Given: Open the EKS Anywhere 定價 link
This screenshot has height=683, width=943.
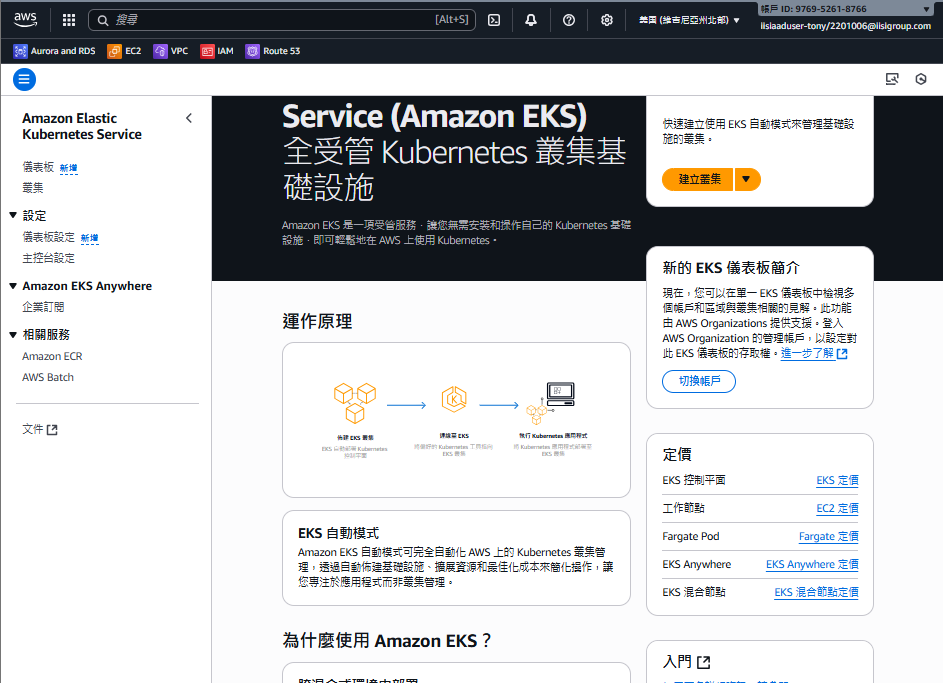Looking at the screenshot, I should pyautogui.click(x=812, y=565).
